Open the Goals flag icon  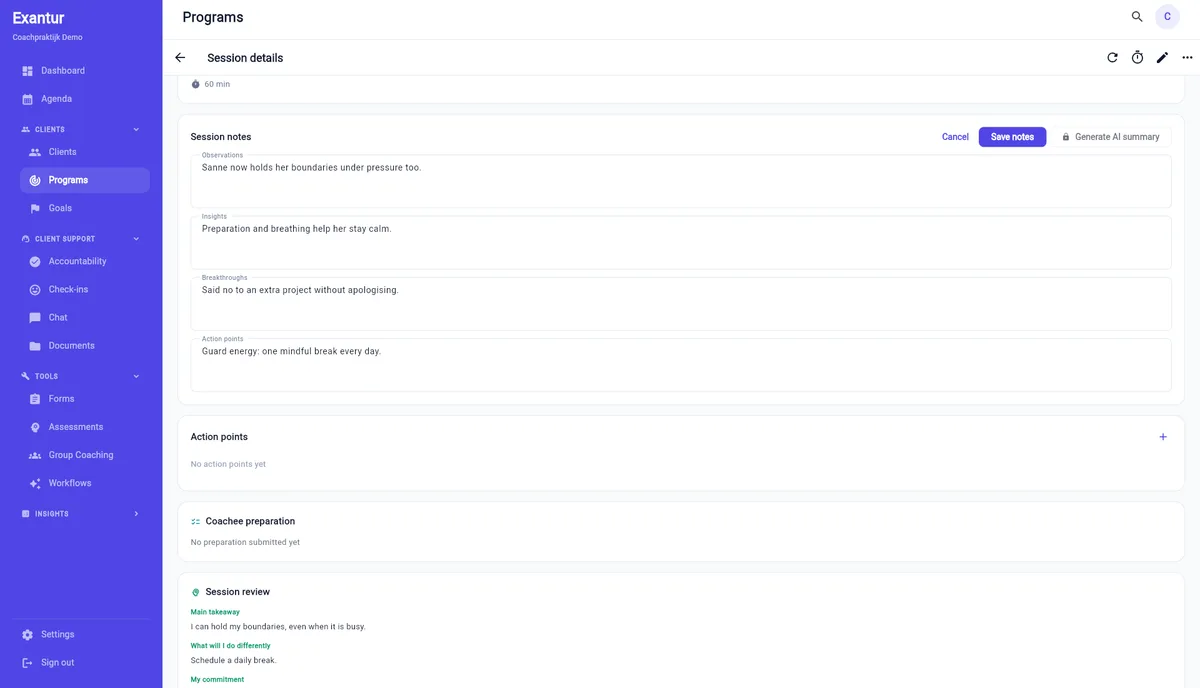(35, 208)
